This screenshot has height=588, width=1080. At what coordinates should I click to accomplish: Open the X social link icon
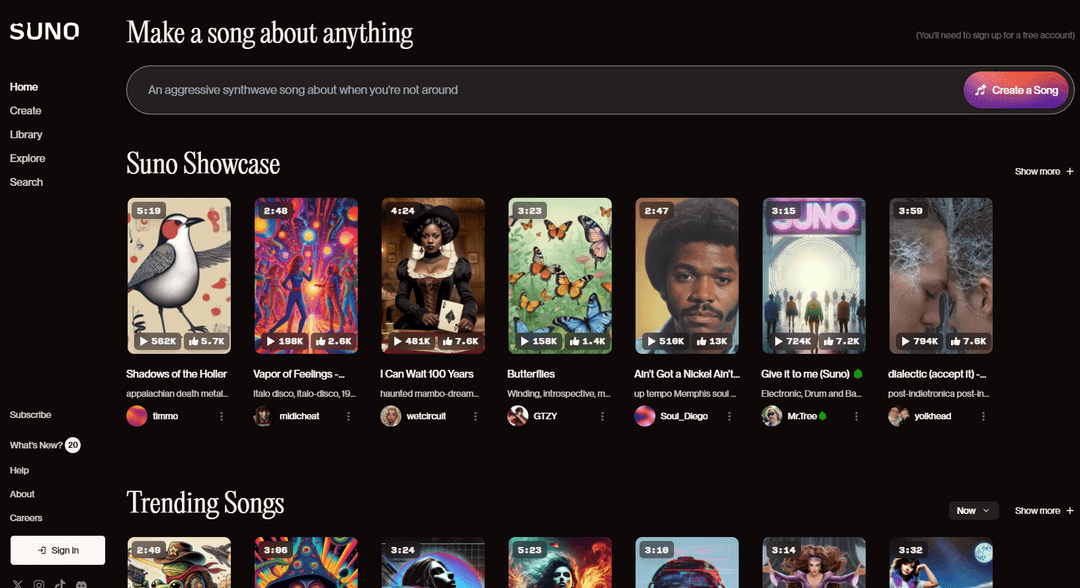[17, 585]
